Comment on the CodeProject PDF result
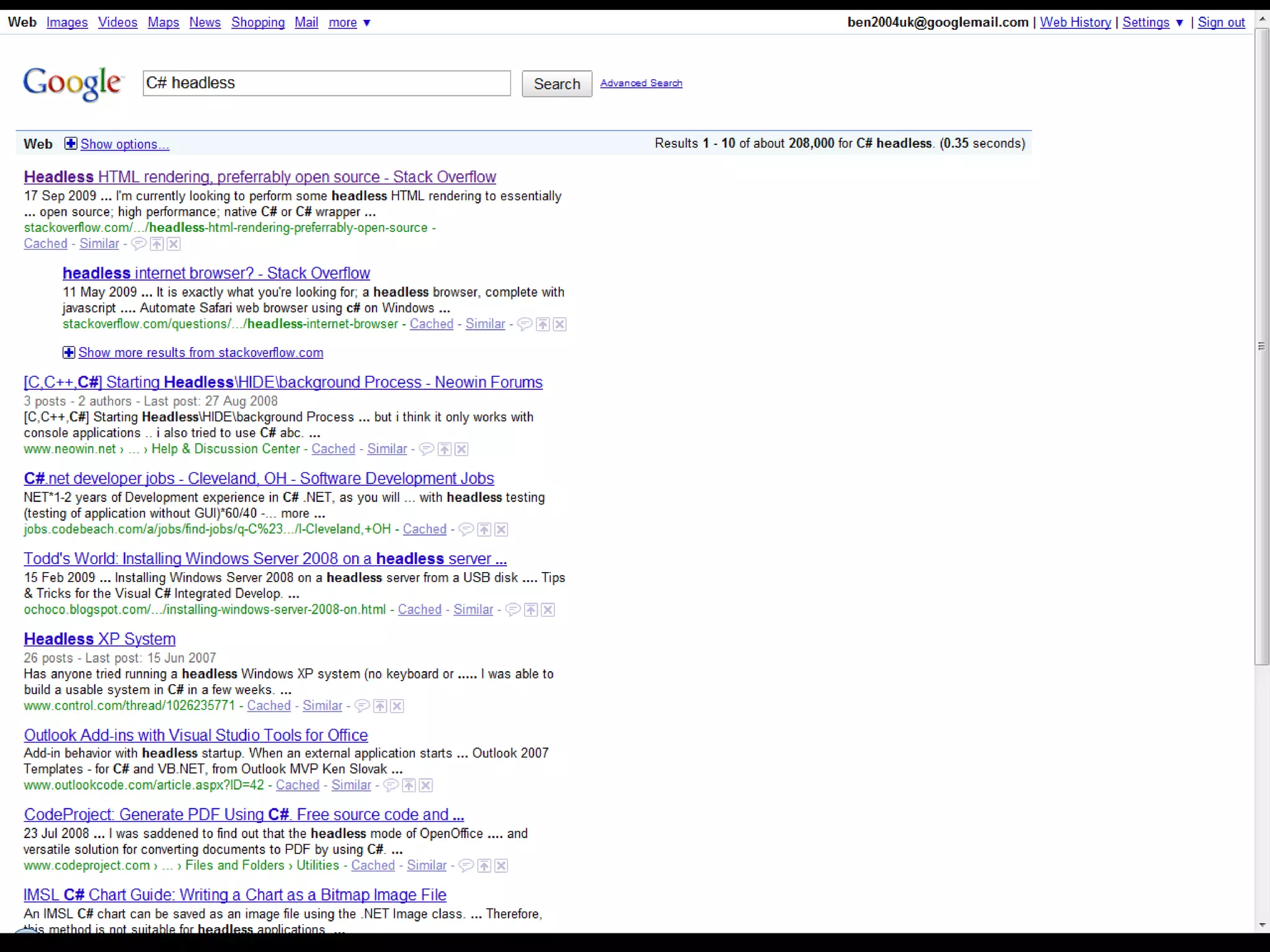This screenshot has height=952, width=1270. [x=466, y=866]
